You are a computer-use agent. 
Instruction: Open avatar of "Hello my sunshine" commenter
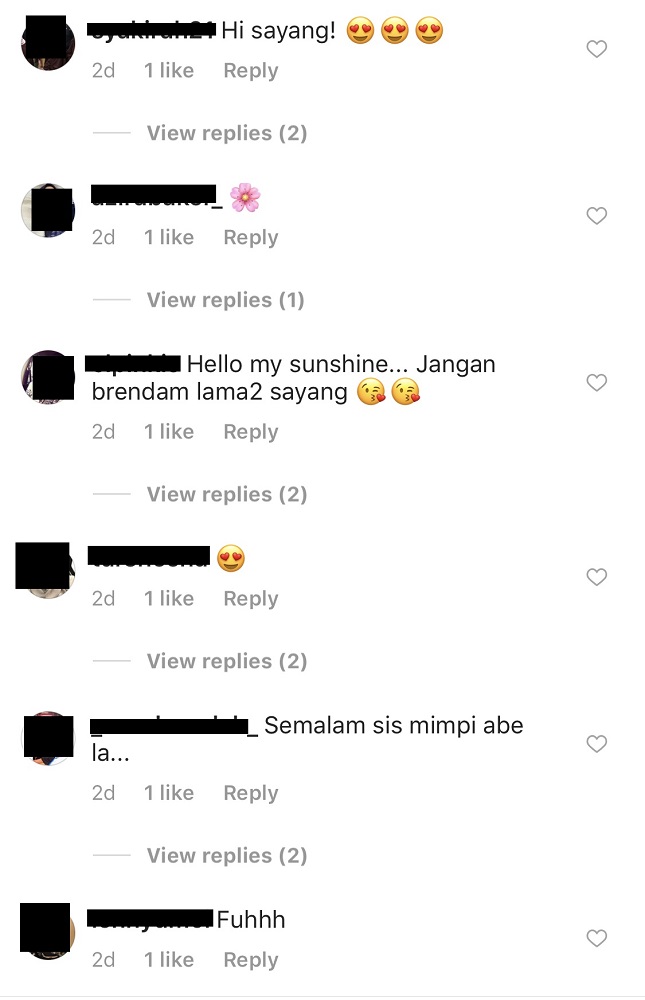pyautogui.click(x=48, y=377)
